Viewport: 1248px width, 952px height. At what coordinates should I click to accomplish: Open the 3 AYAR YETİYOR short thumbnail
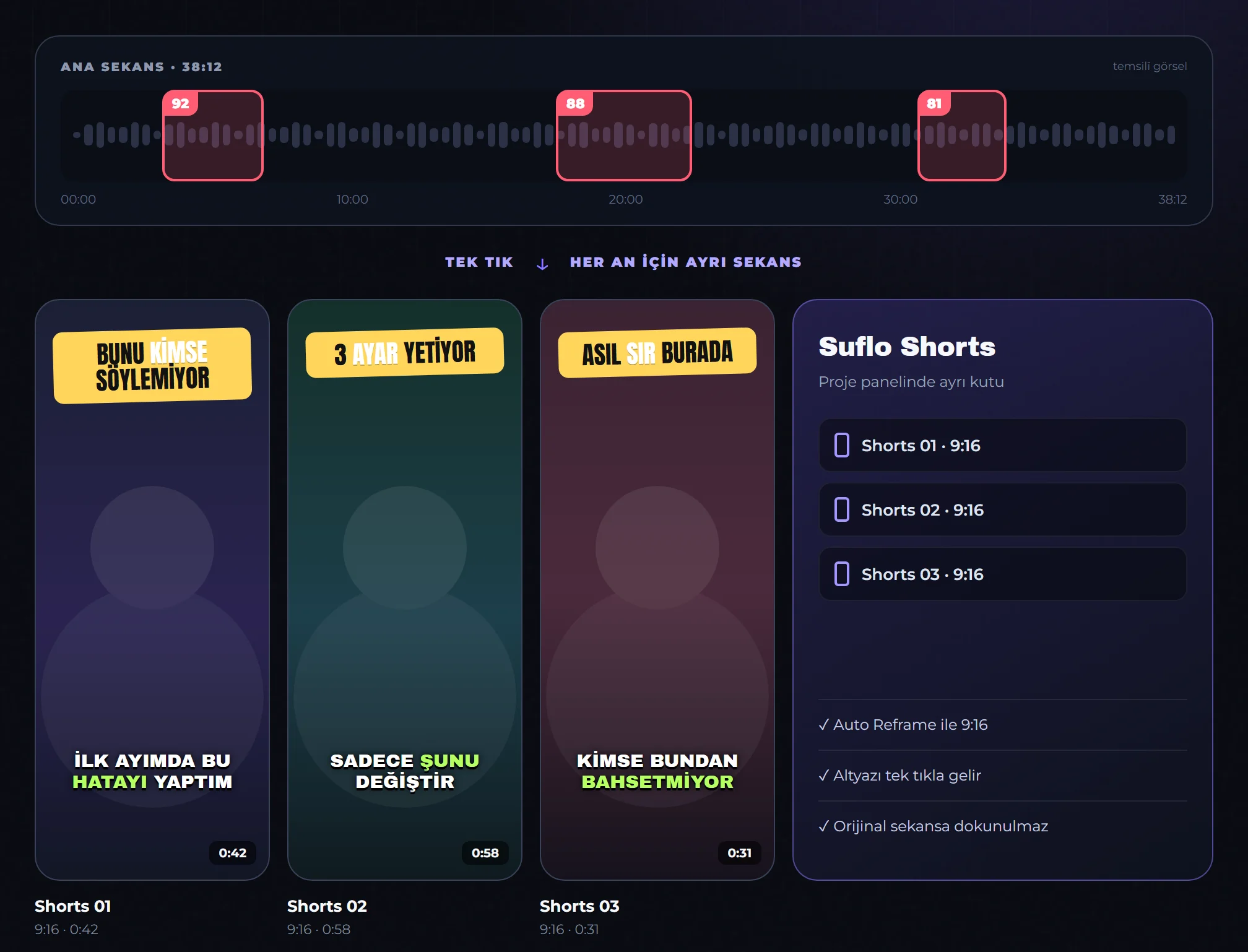coord(405,590)
